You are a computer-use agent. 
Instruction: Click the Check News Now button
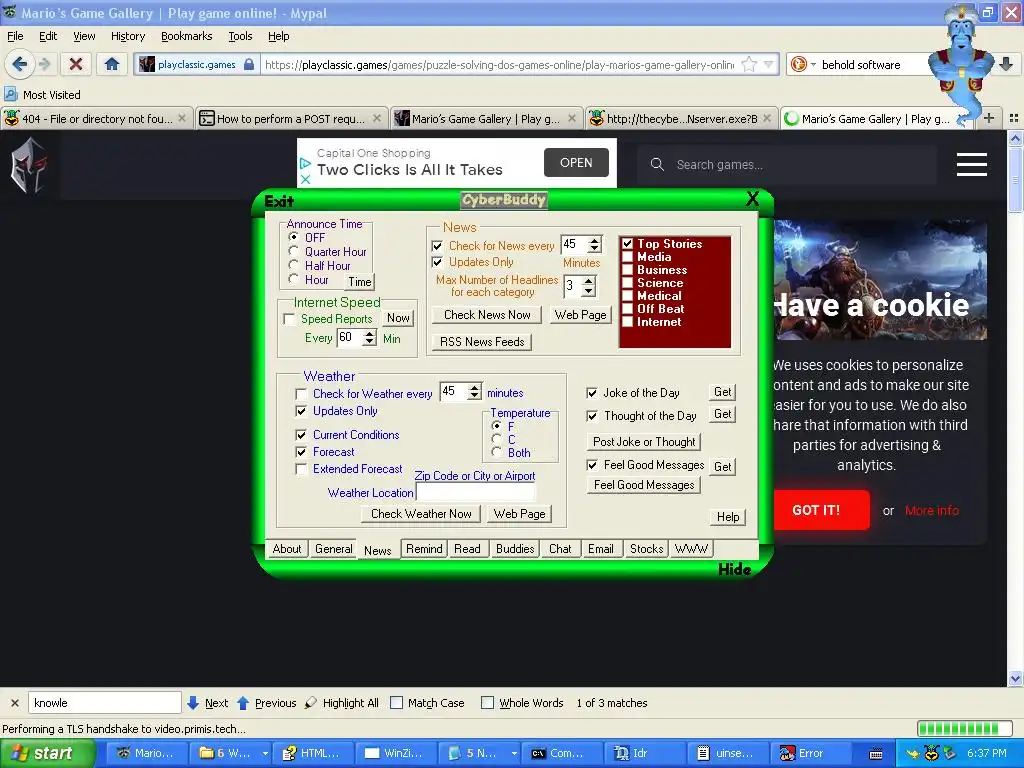[x=487, y=315]
